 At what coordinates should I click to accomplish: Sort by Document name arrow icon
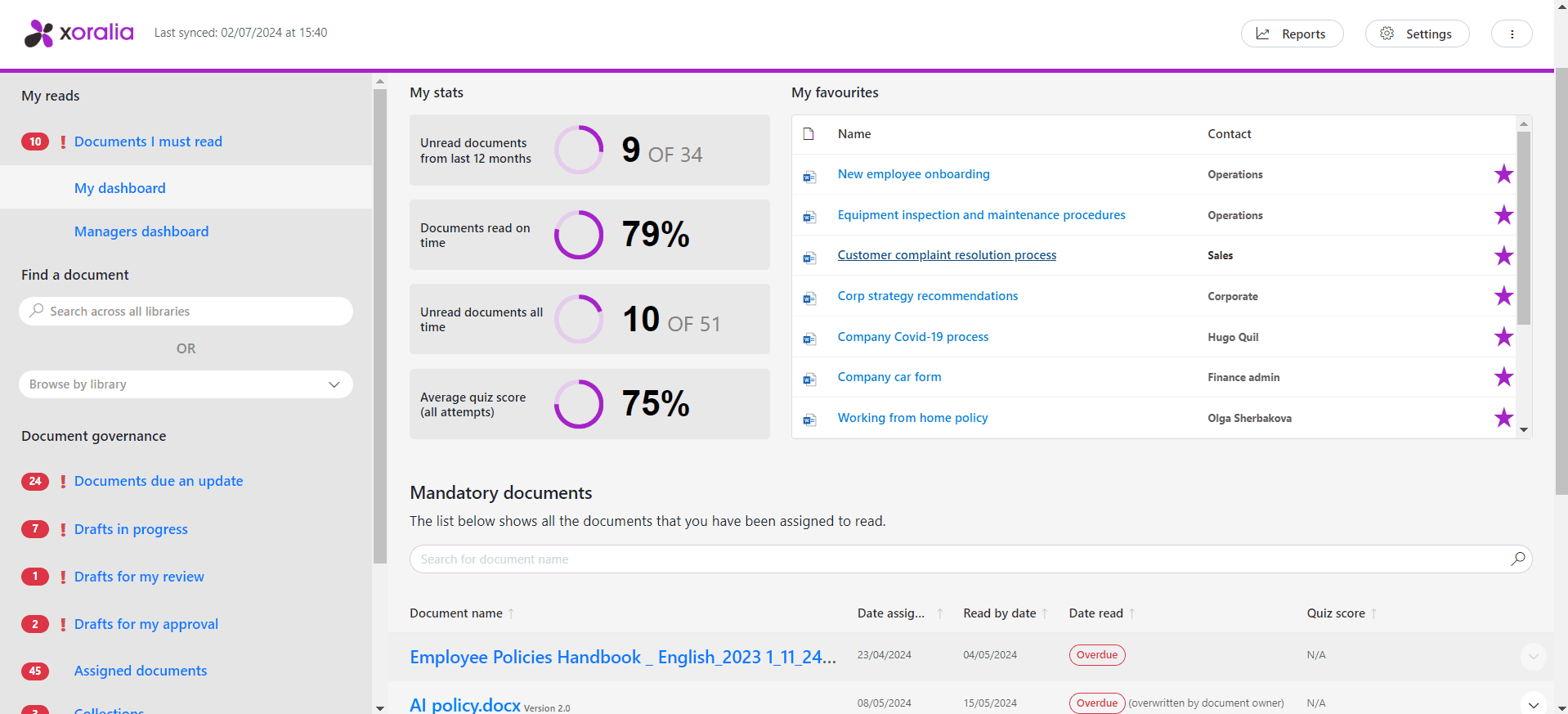pos(511,613)
